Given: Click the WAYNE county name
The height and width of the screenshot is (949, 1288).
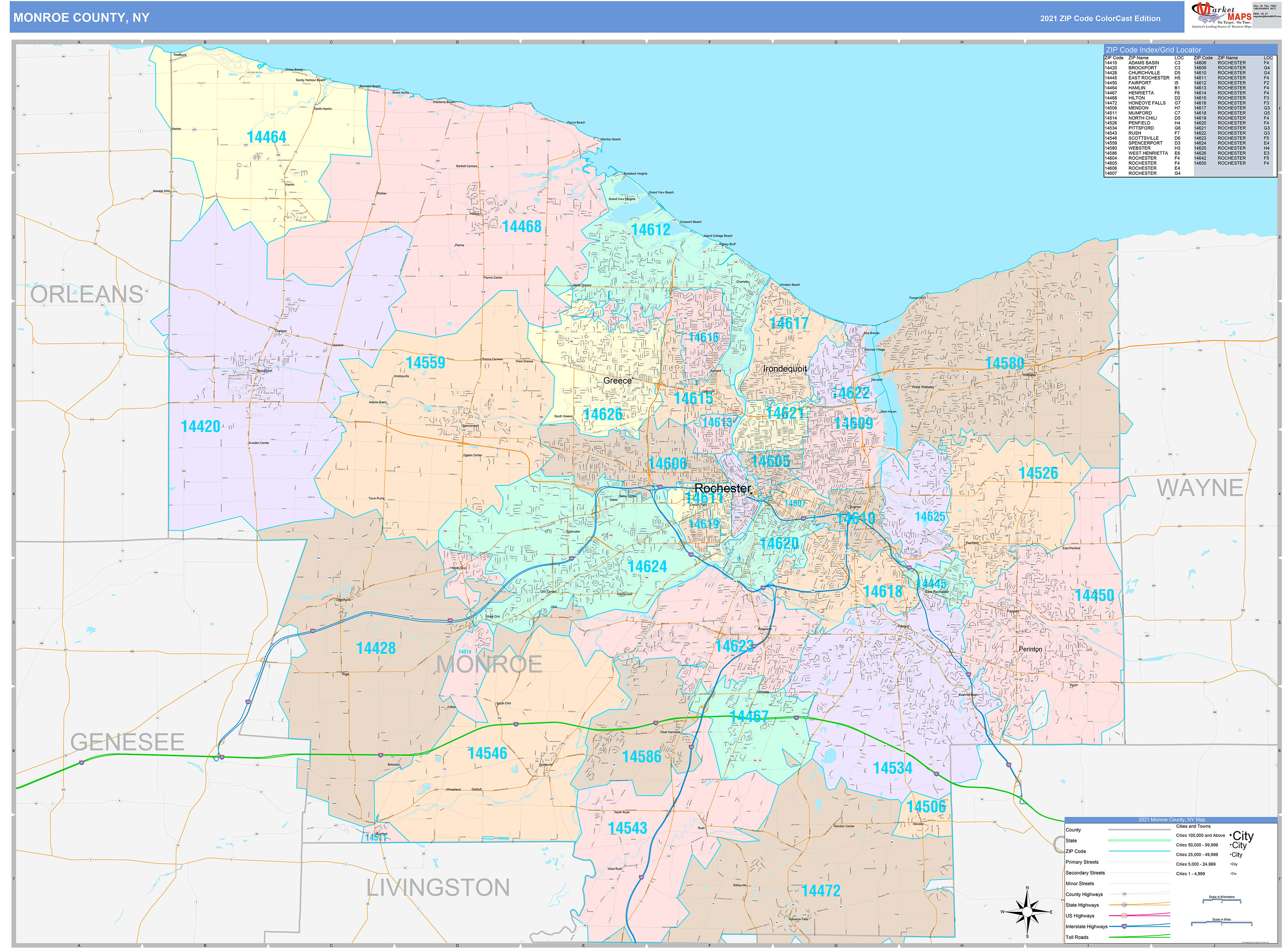Looking at the screenshot, I should [1200, 488].
